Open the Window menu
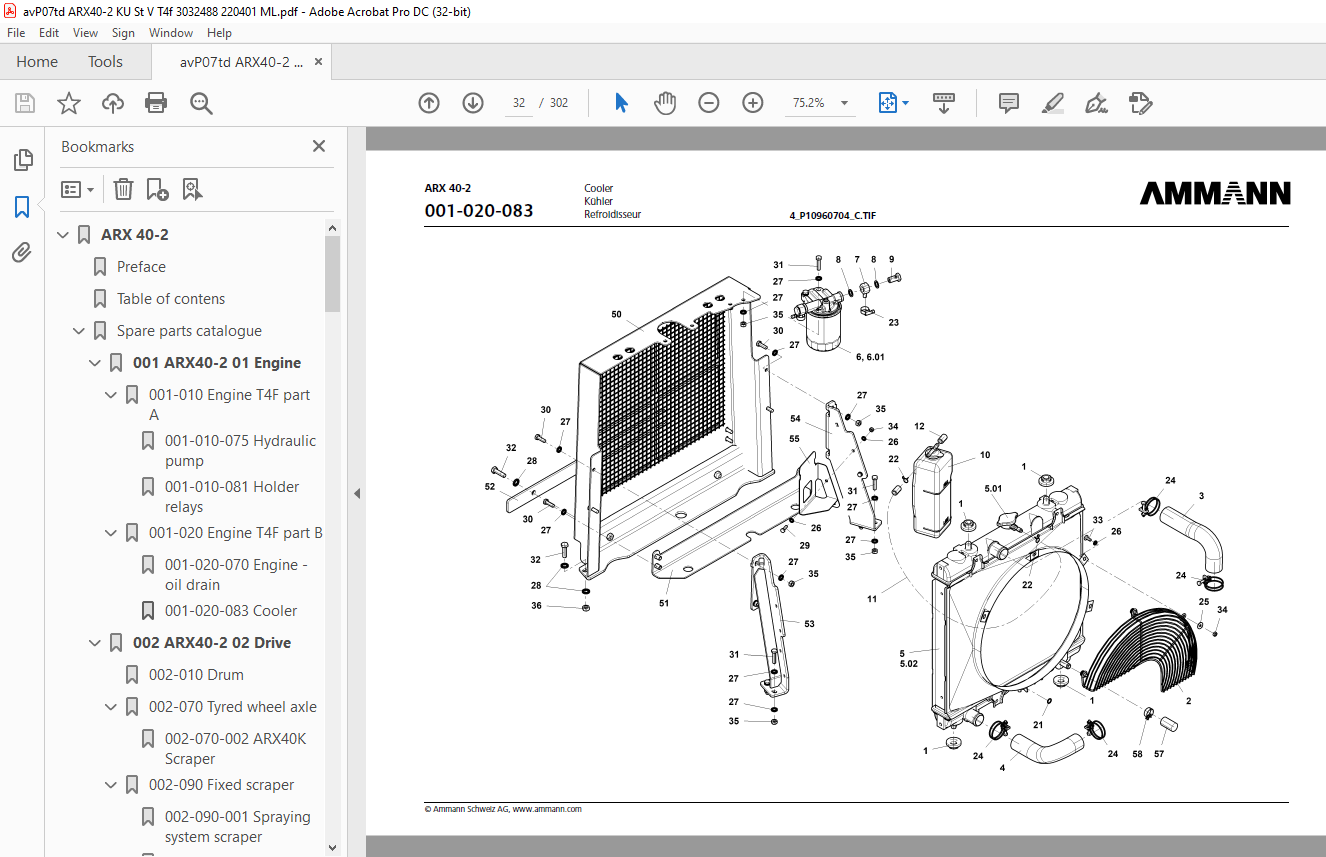1326x857 pixels. coord(171,33)
